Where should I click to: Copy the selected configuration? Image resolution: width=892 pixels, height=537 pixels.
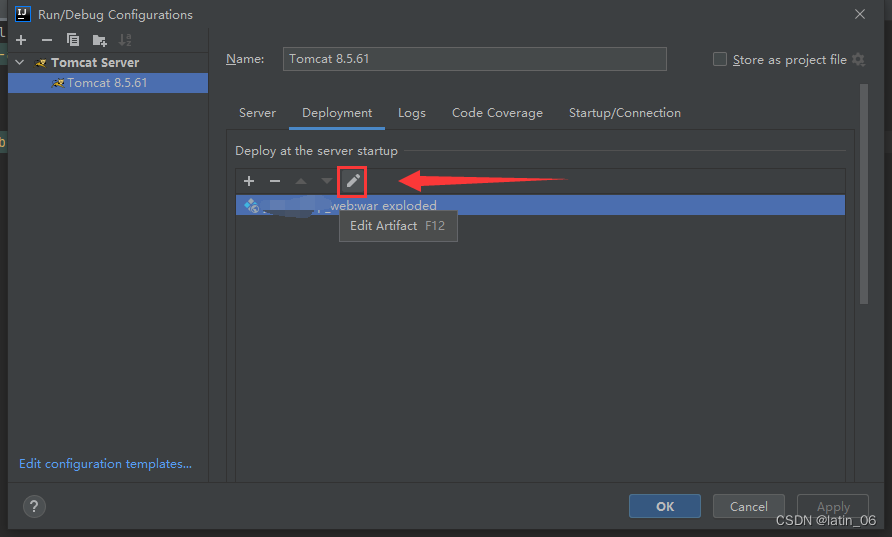(72, 40)
